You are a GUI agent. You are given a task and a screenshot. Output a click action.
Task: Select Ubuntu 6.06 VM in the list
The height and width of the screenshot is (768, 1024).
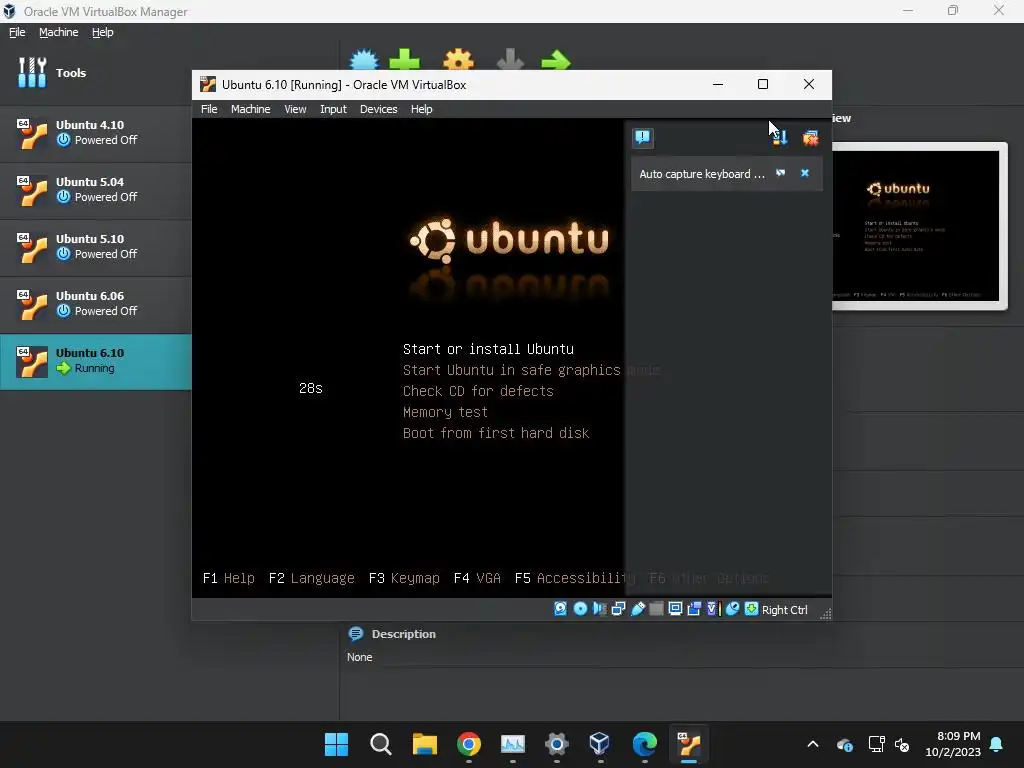[96, 304]
